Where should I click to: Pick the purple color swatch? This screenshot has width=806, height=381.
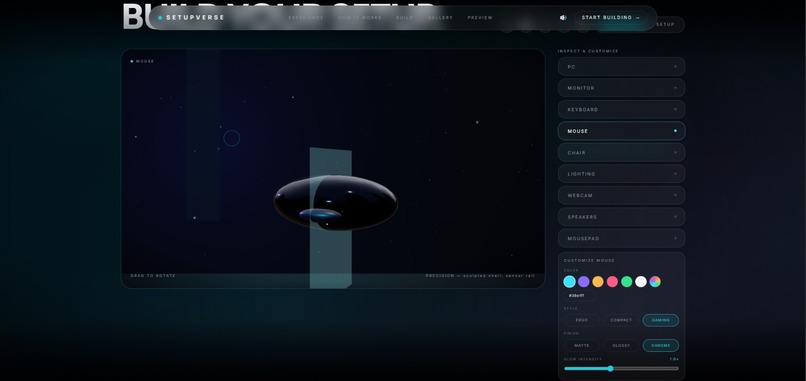pyautogui.click(x=583, y=281)
